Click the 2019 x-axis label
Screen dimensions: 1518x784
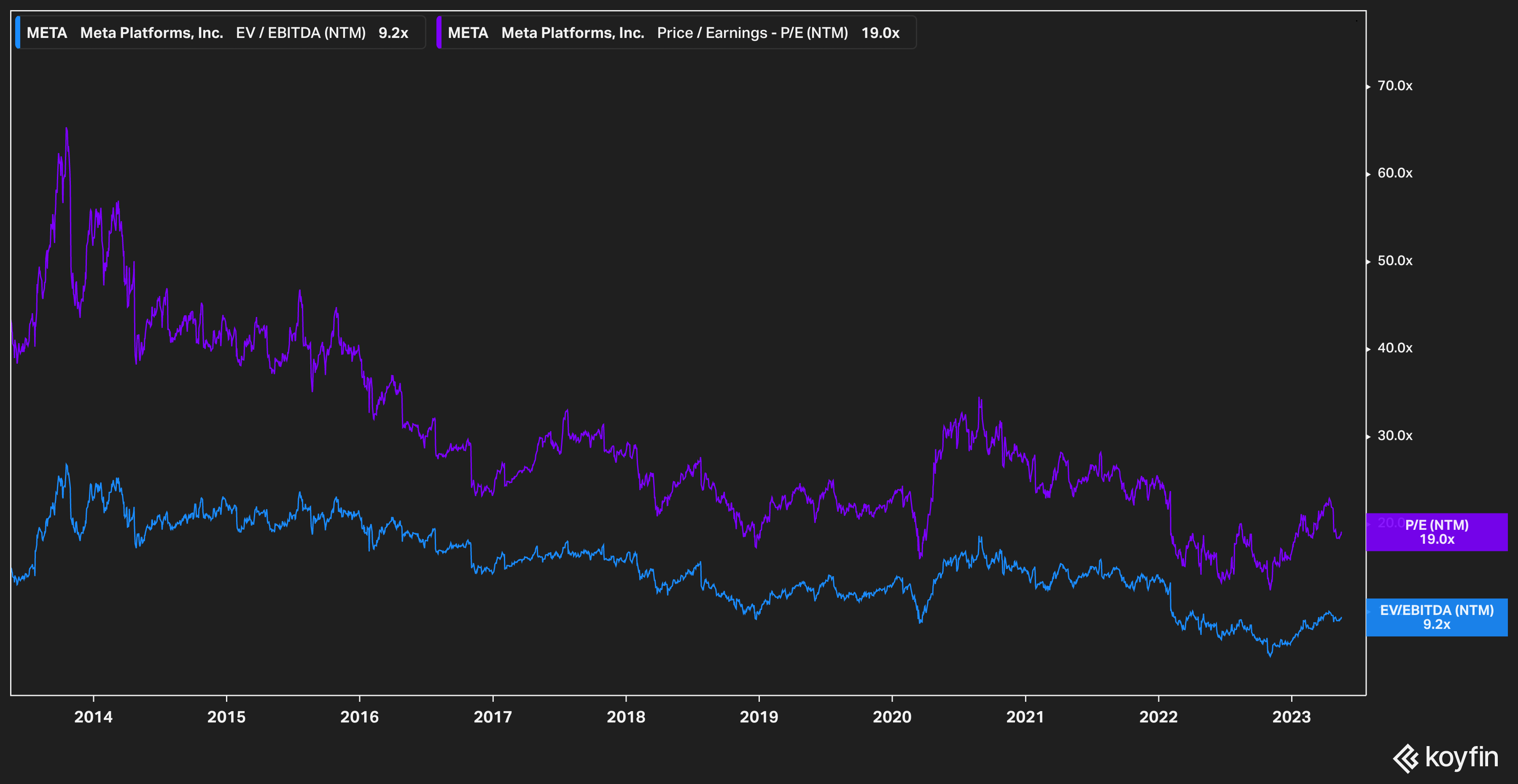(x=759, y=717)
